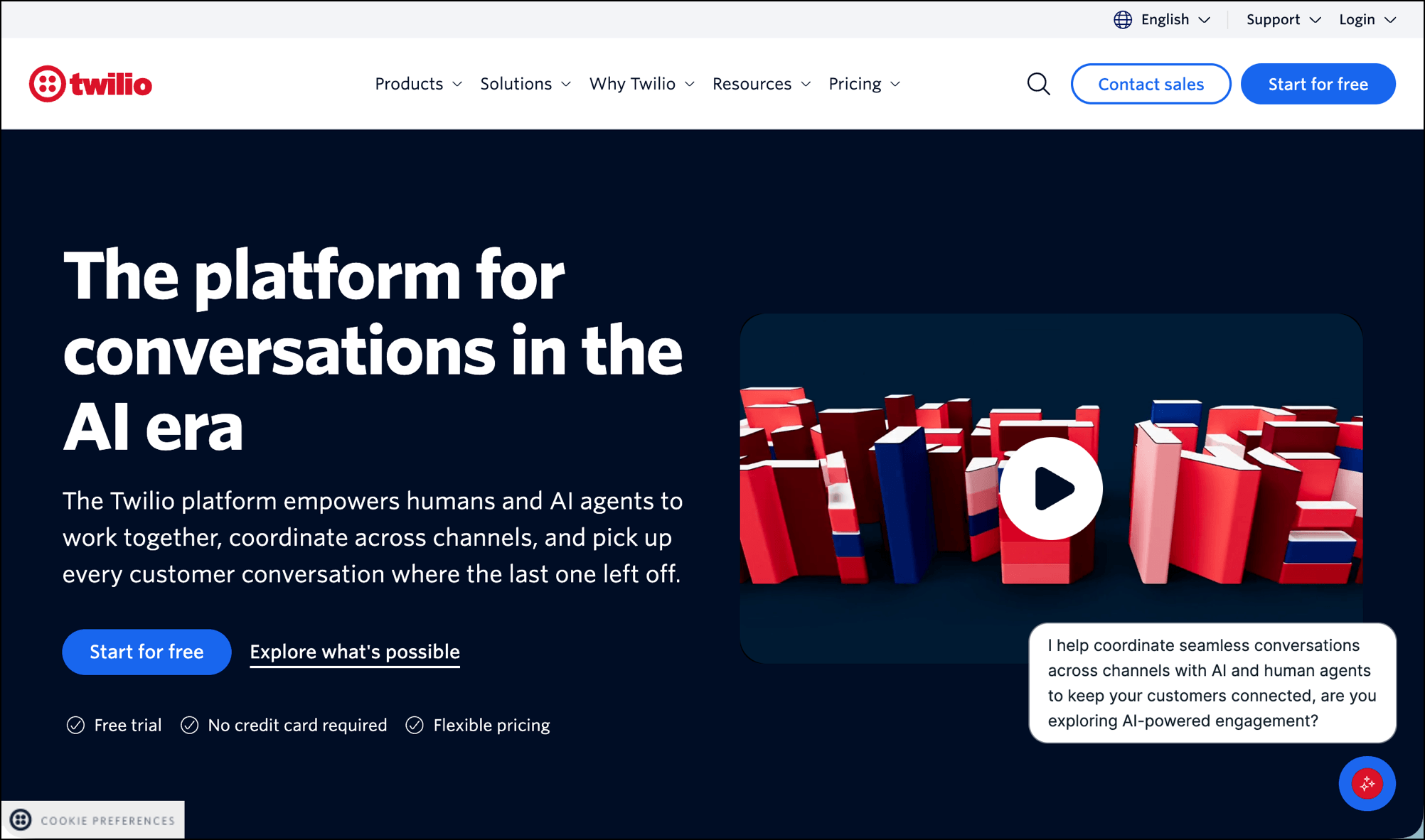This screenshot has width=1425, height=840.
Task: Follow the Explore what's possible link
Action: pos(355,652)
